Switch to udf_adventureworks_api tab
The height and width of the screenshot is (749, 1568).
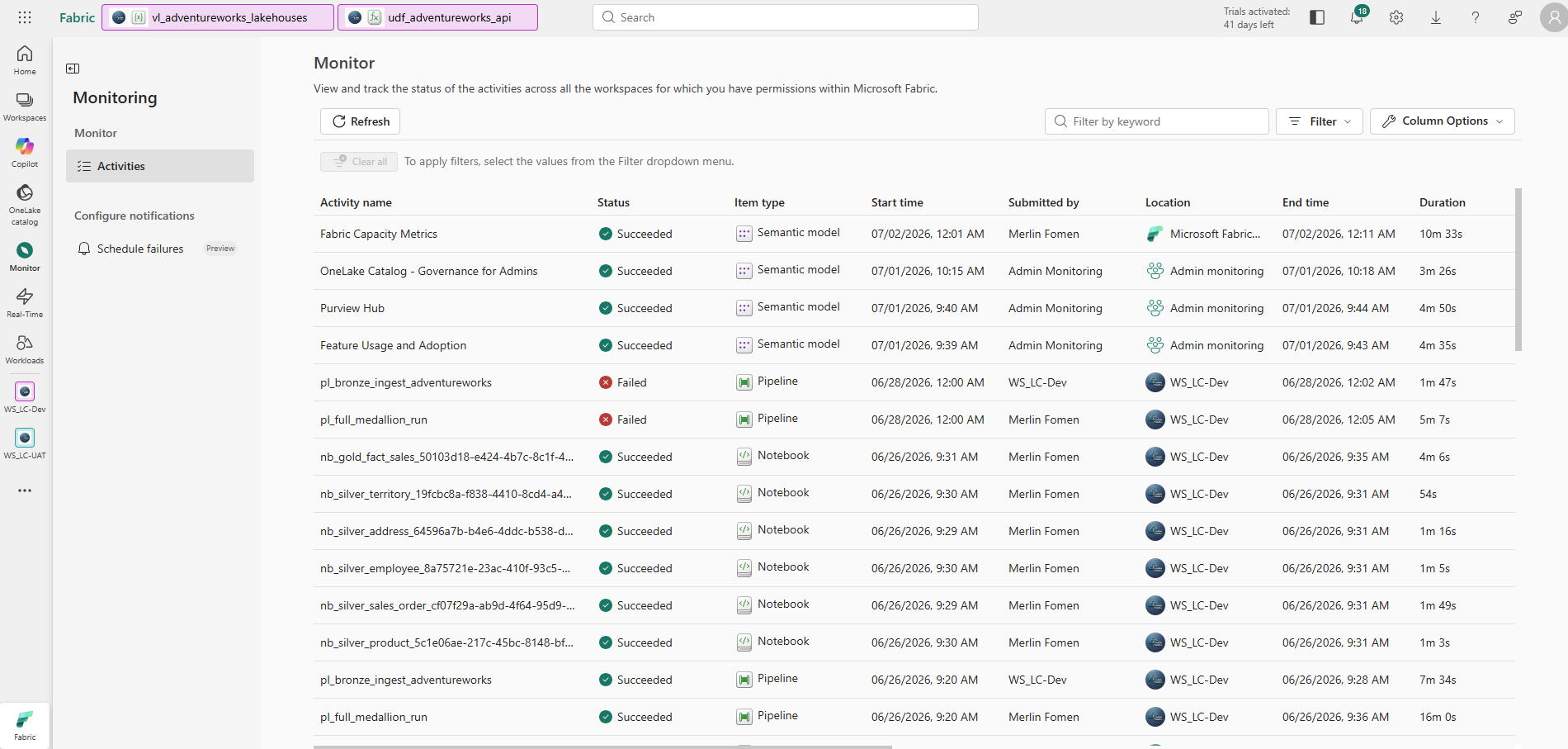click(x=437, y=17)
